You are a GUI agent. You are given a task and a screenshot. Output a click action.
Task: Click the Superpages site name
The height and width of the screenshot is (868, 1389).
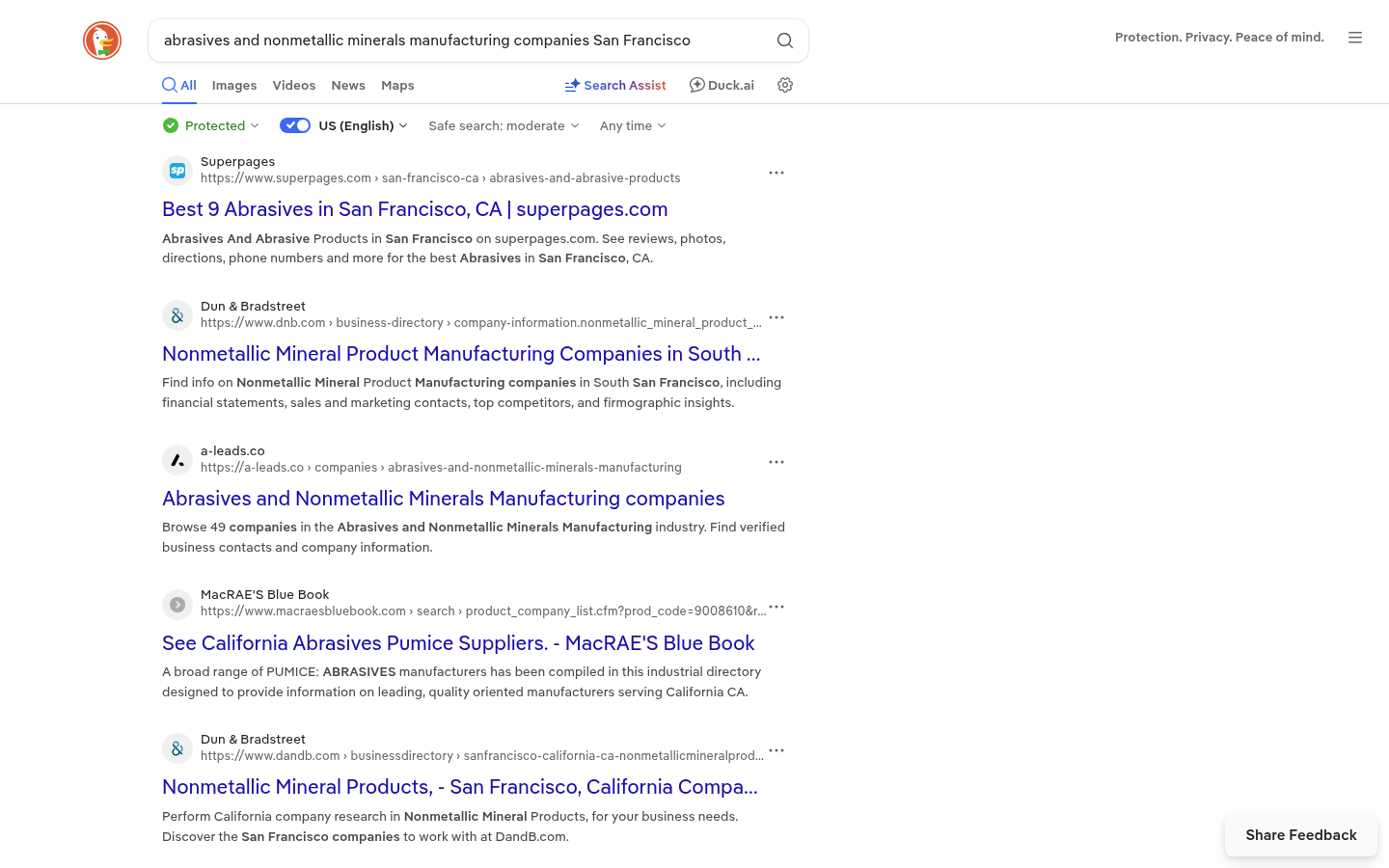(x=237, y=162)
